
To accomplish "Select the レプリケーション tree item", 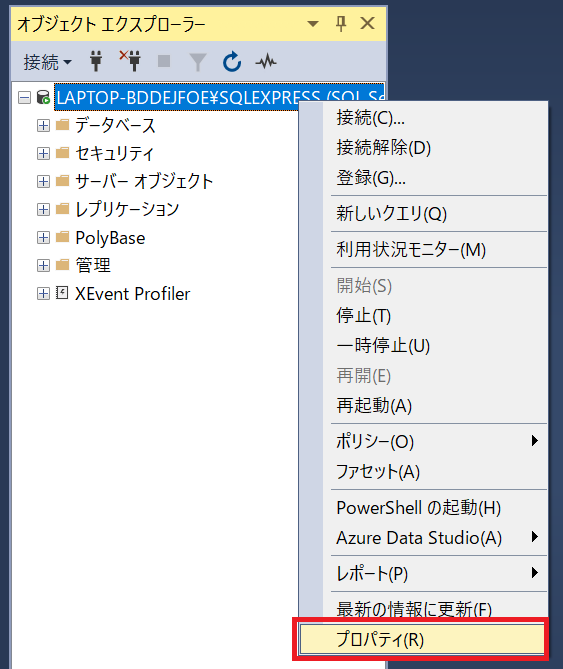I will [127, 209].
